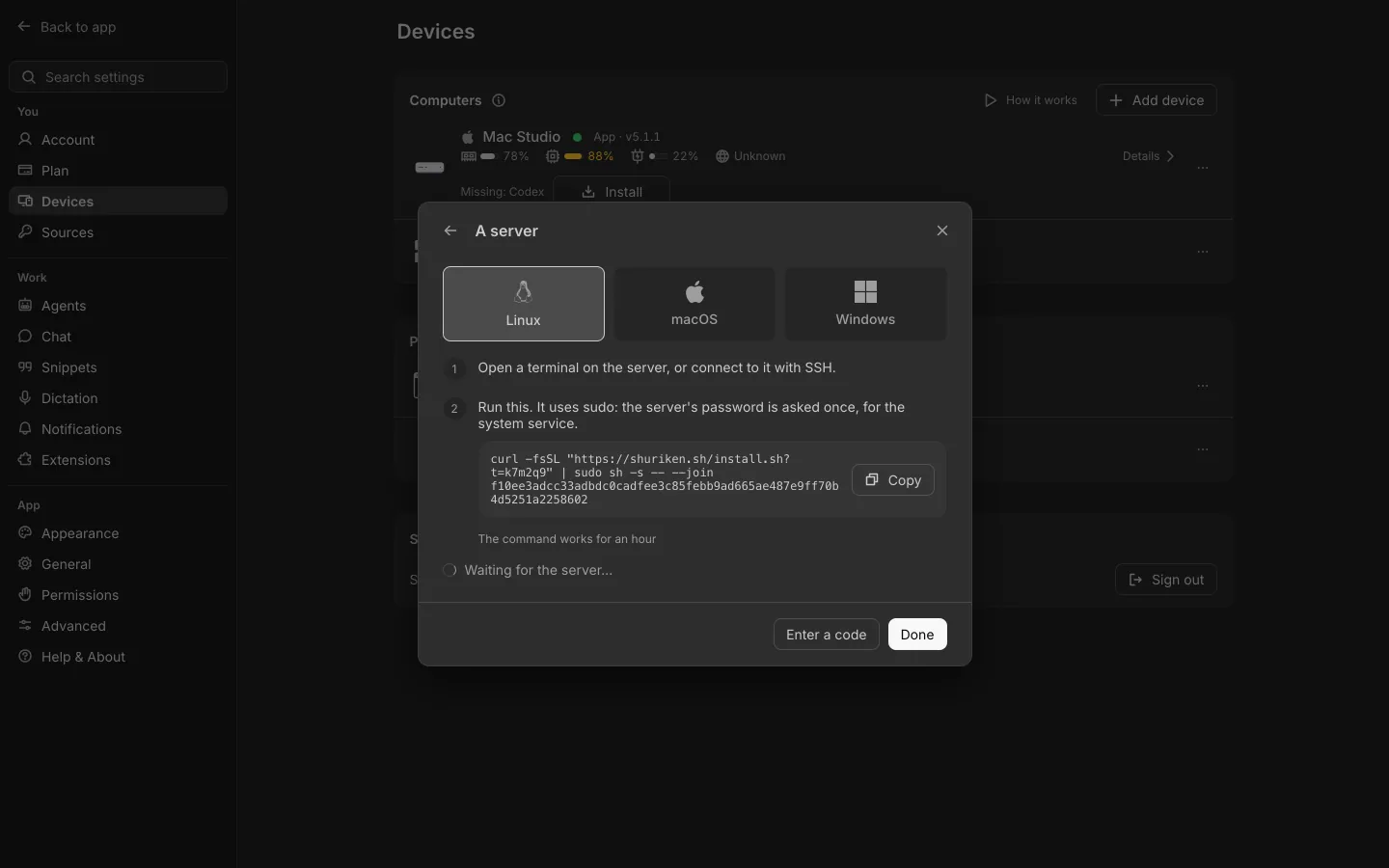The width and height of the screenshot is (1389, 868).
Task: Select the macOS platform tab
Action: click(x=694, y=304)
